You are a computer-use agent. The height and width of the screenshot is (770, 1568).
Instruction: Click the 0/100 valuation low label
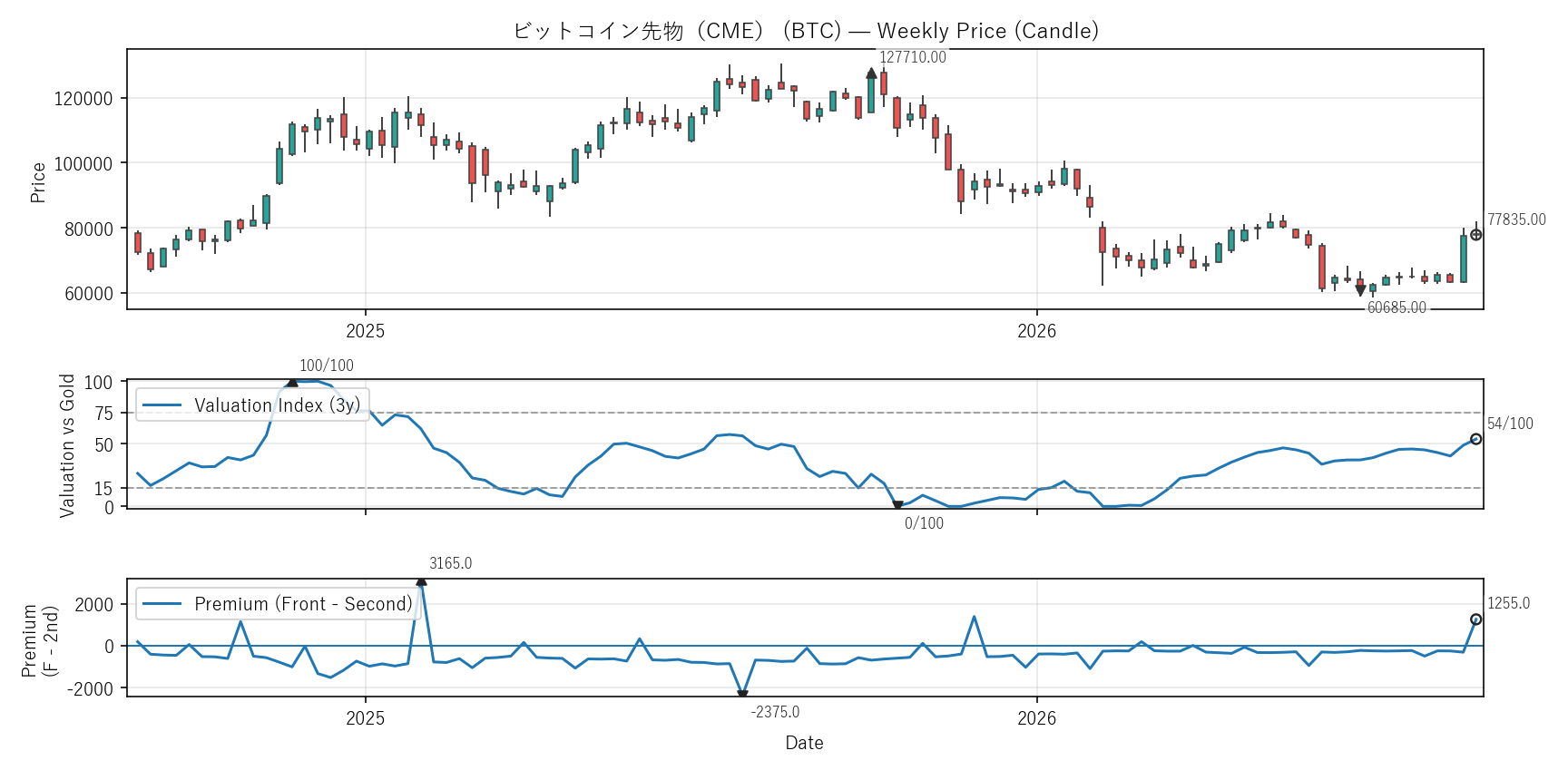[924, 523]
